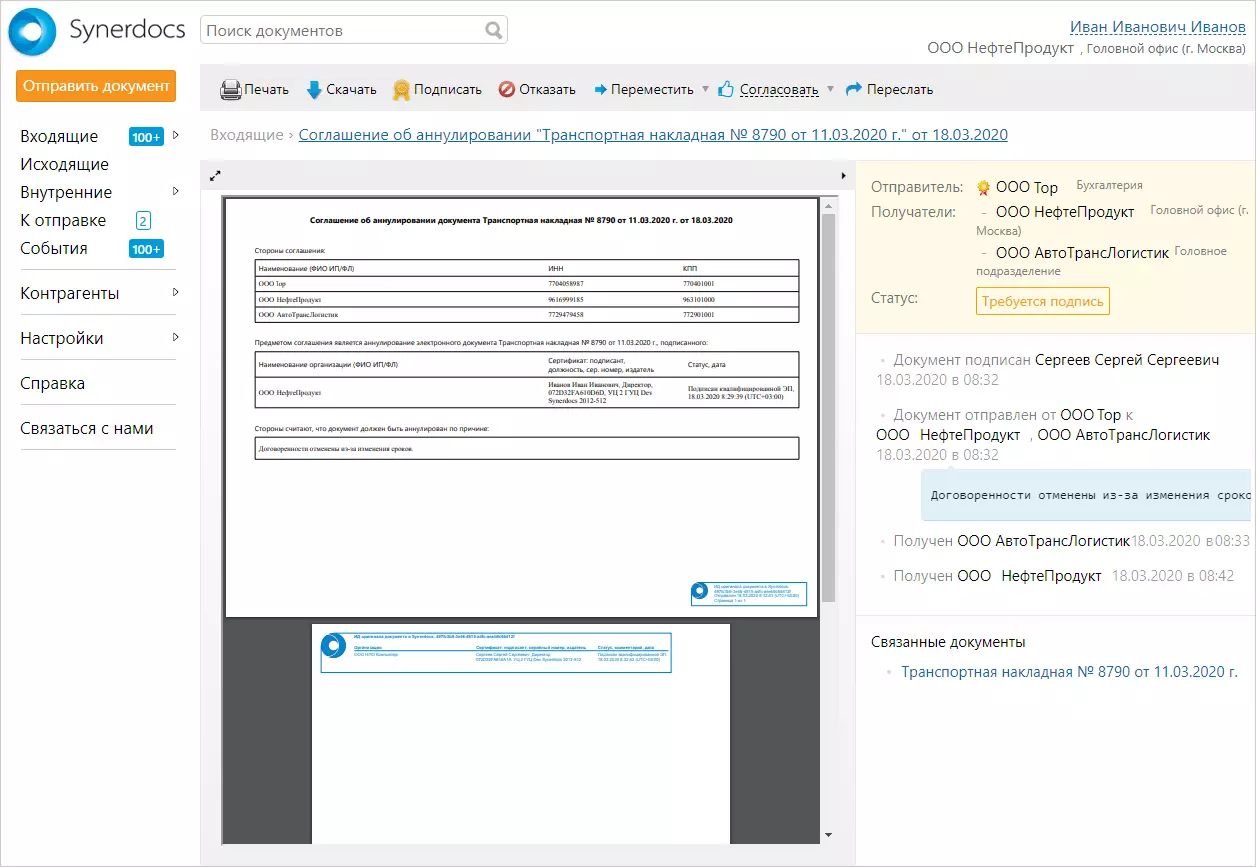Image resolution: width=1256 pixels, height=867 pixels.
Task: Open Настройки in the sidebar
Action: point(61,338)
